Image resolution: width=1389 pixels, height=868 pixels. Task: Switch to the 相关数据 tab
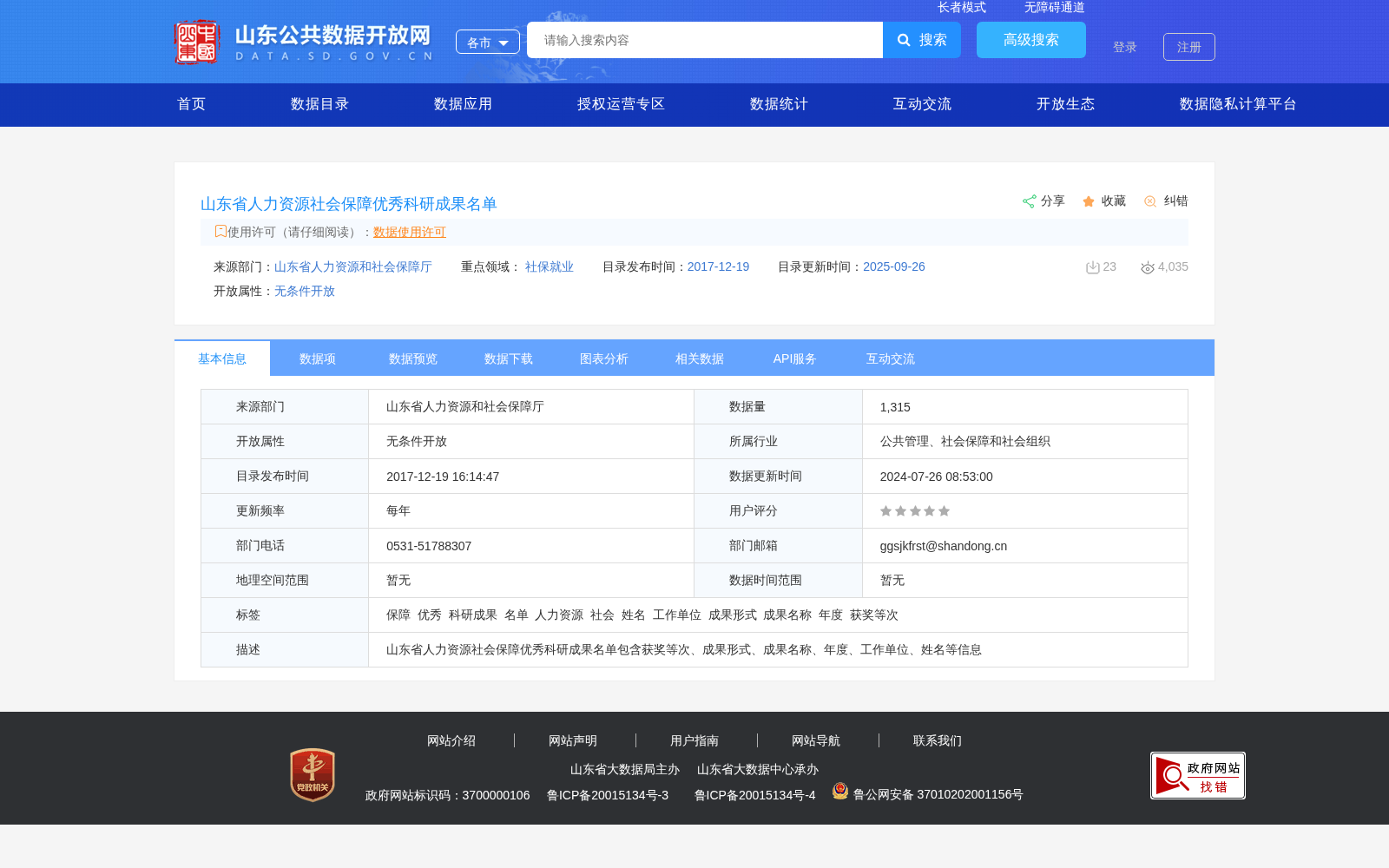coord(700,358)
